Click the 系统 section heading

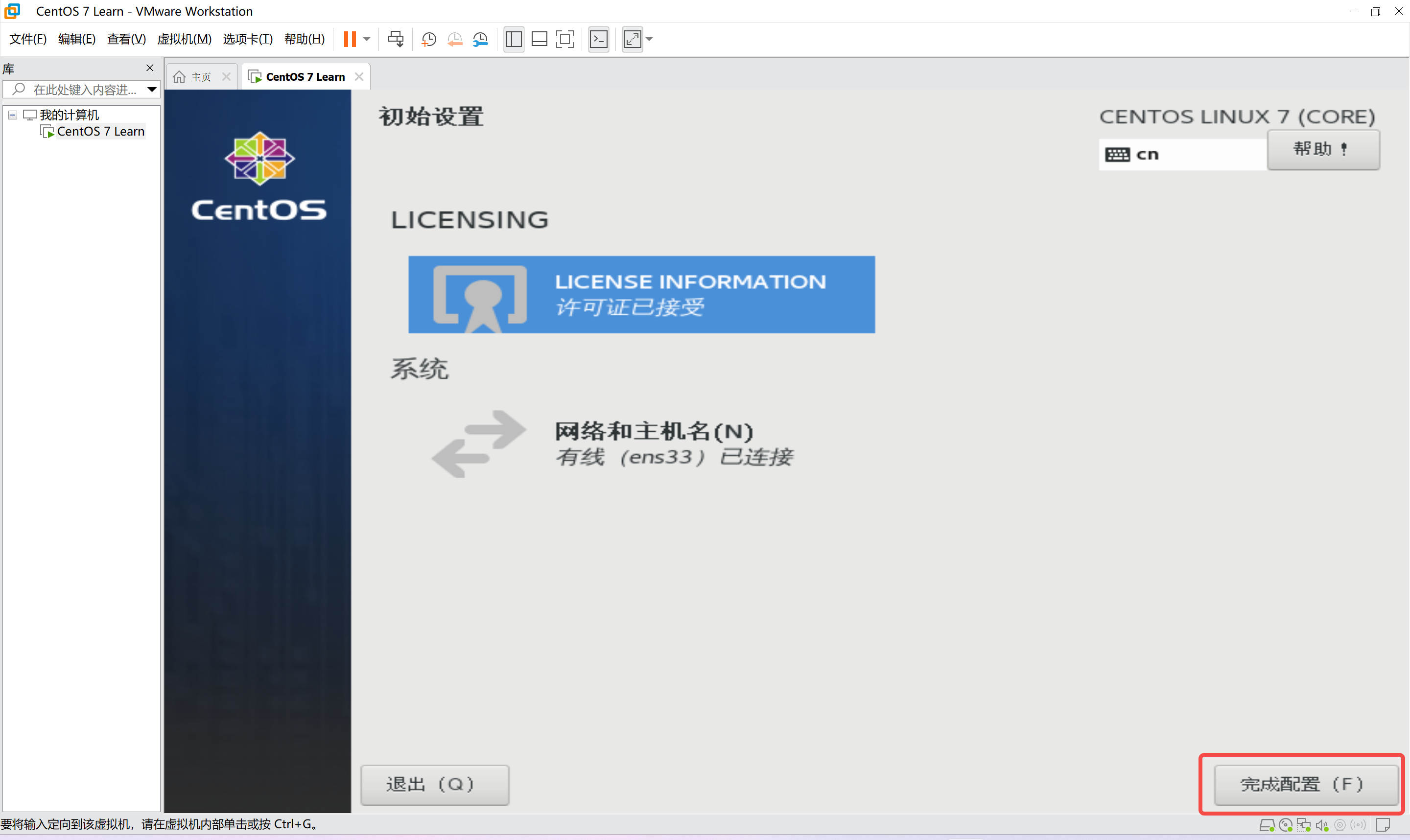(x=420, y=369)
